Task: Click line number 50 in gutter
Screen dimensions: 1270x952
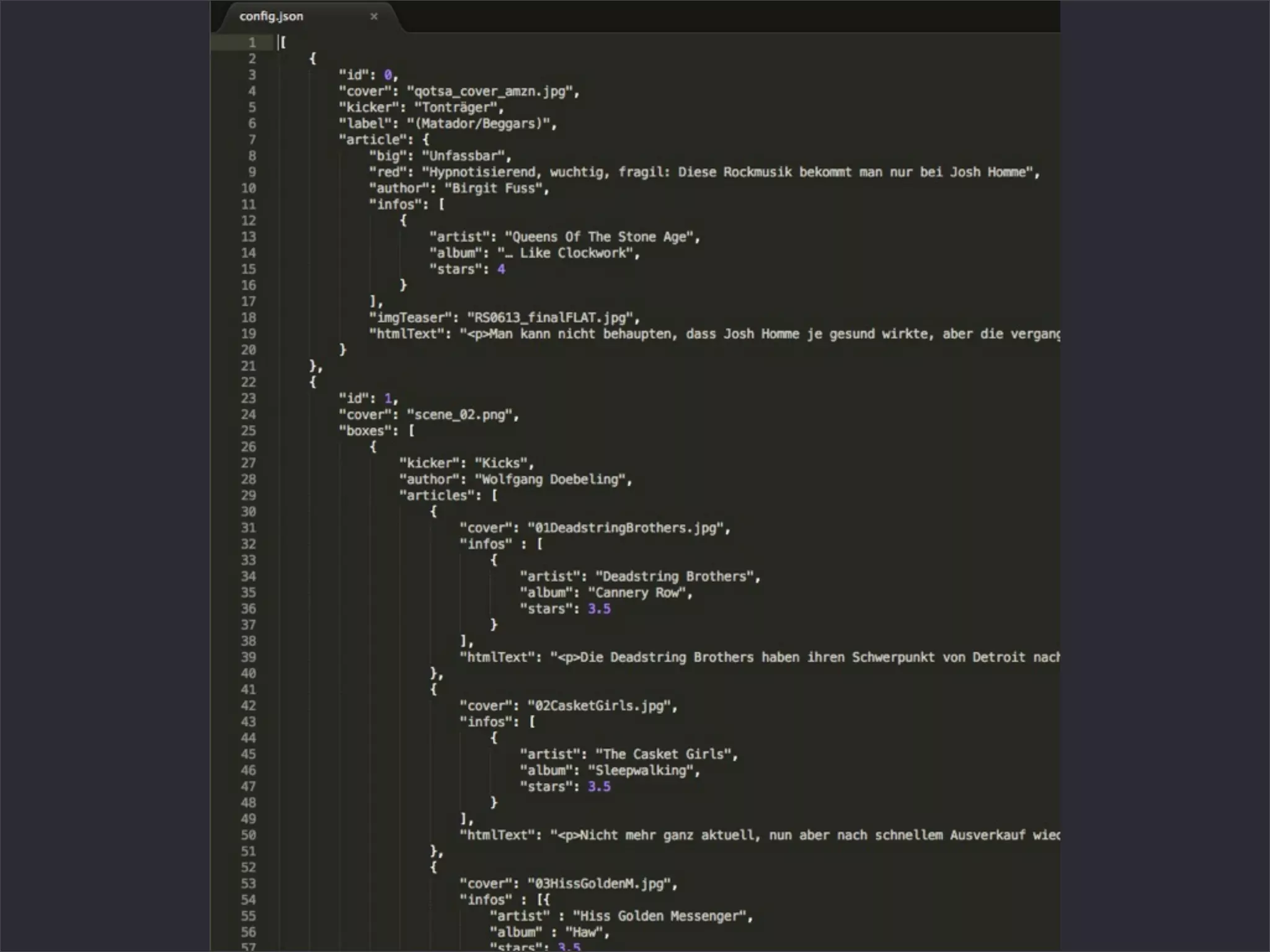Action: pyautogui.click(x=248, y=835)
